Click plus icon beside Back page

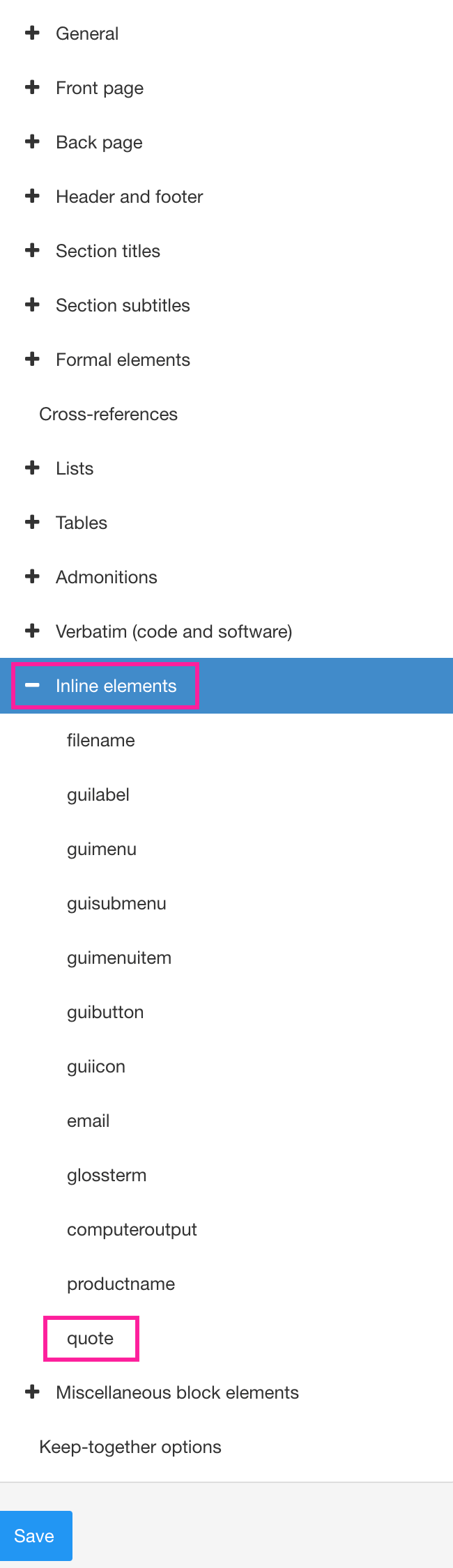32,141
